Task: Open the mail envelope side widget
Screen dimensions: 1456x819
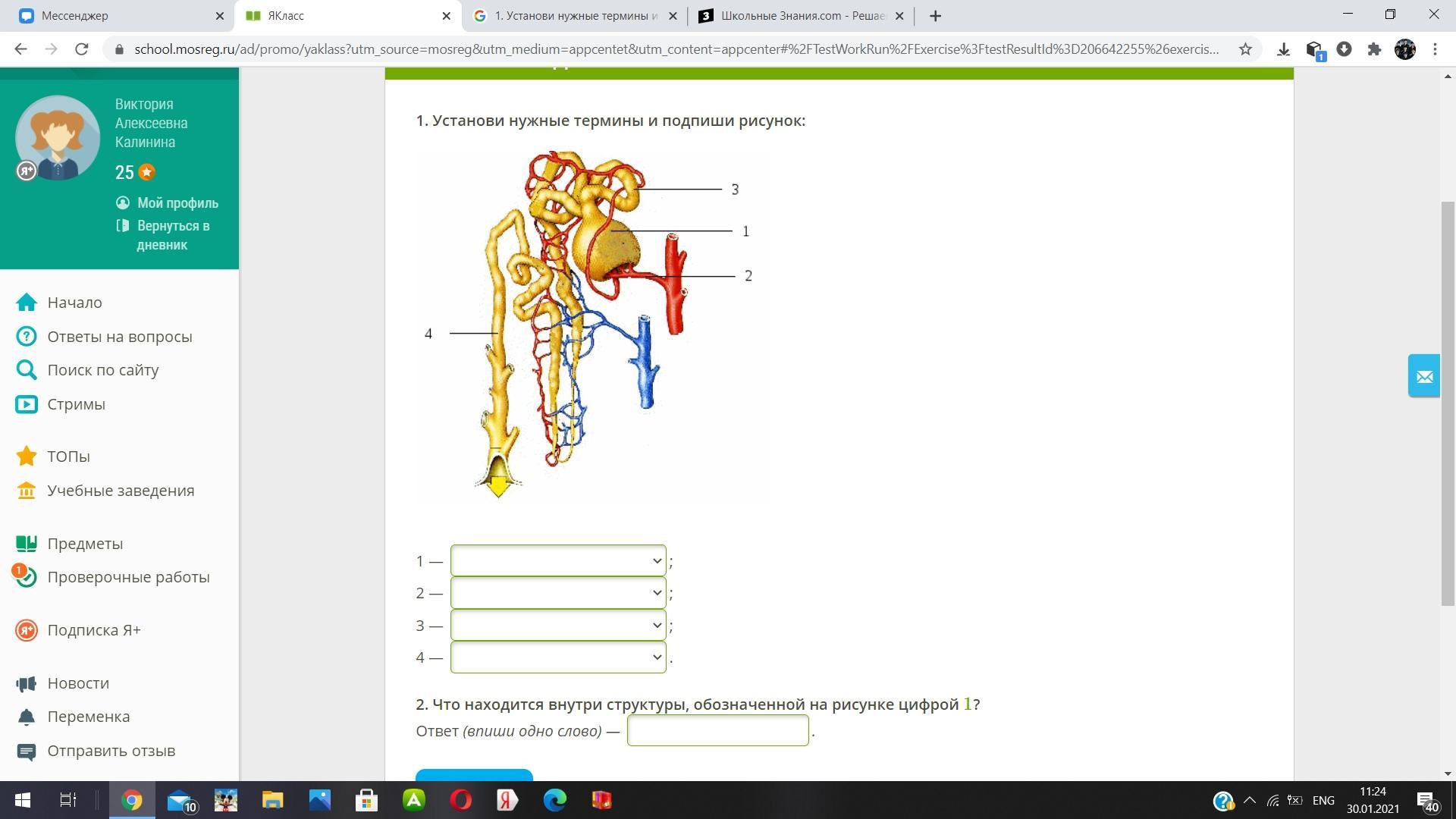Action: pos(1423,375)
